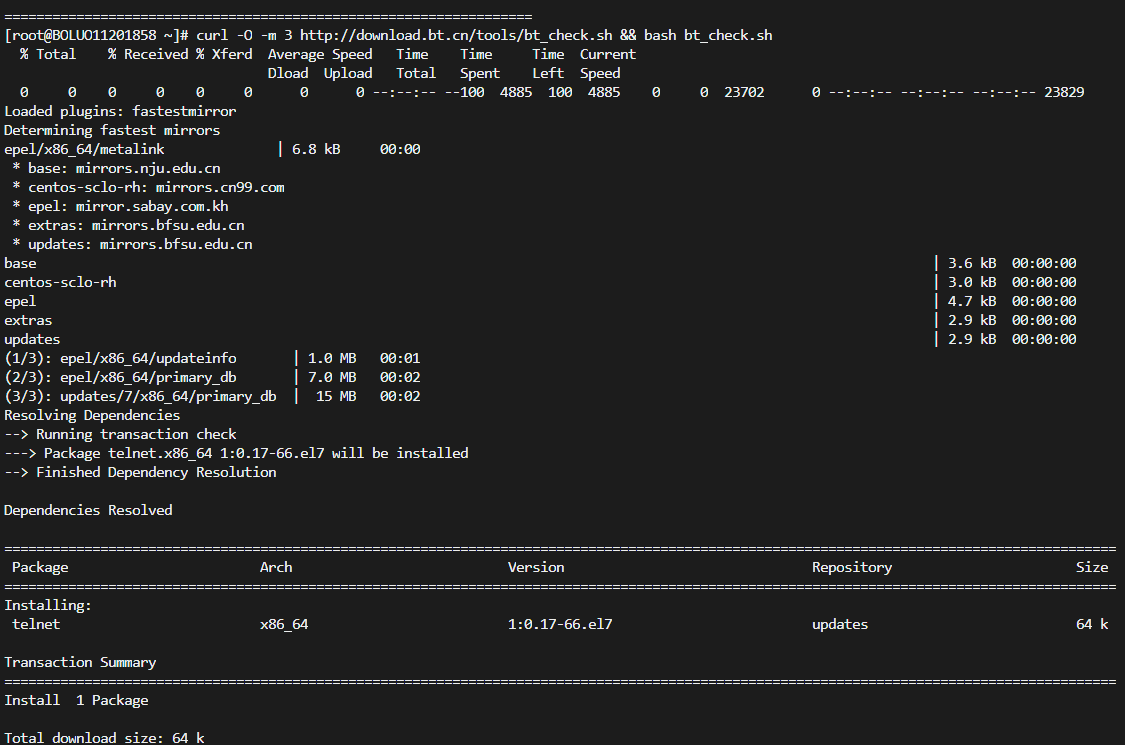The image size is (1125, 745).
Task: Select the centos-sclo-rh mirror 'mirrors.cn99.com'
Action: pos(220,187)
